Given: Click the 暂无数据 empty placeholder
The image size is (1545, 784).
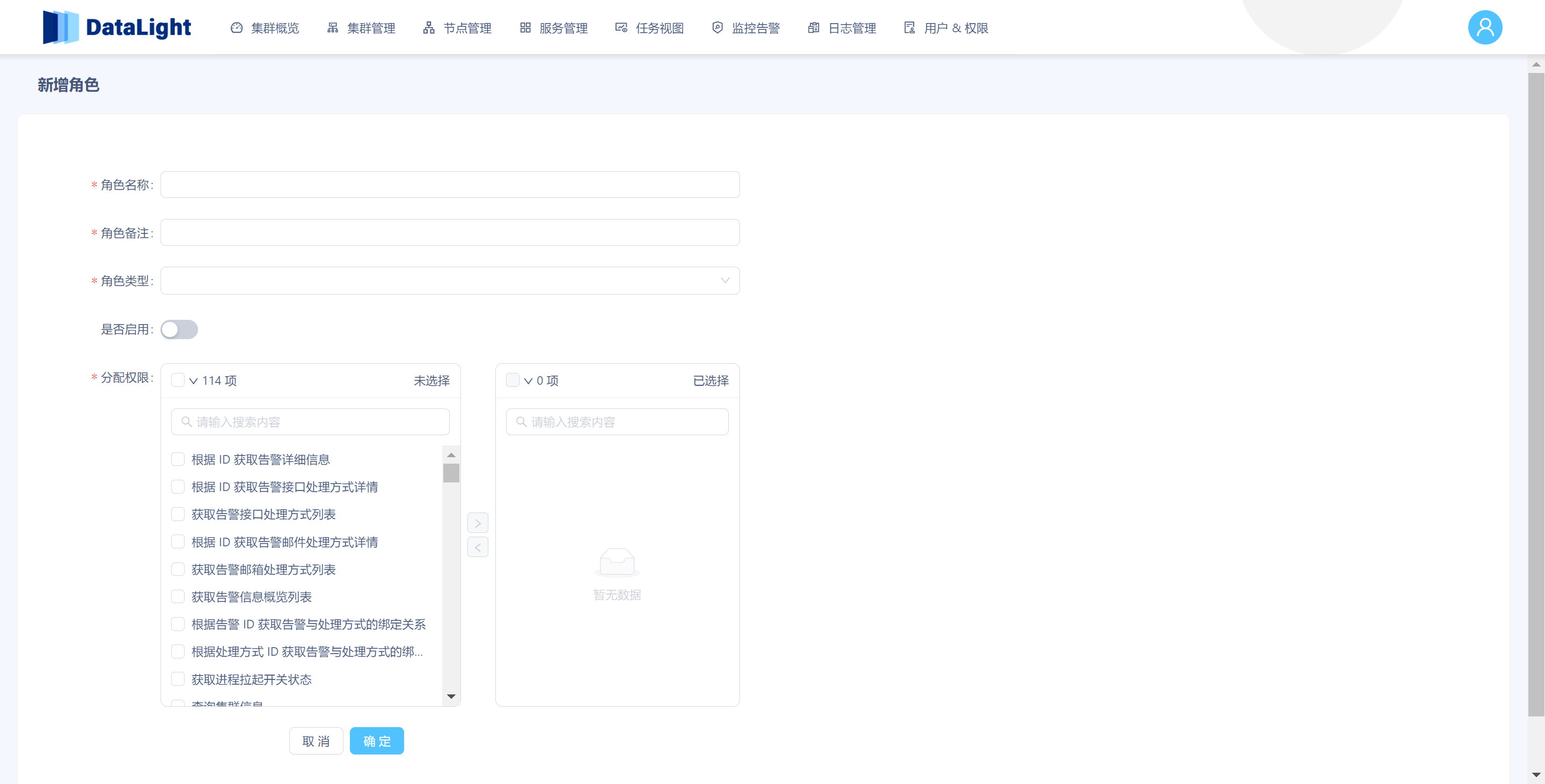Looking at the screenshot, I should [617, 575].
